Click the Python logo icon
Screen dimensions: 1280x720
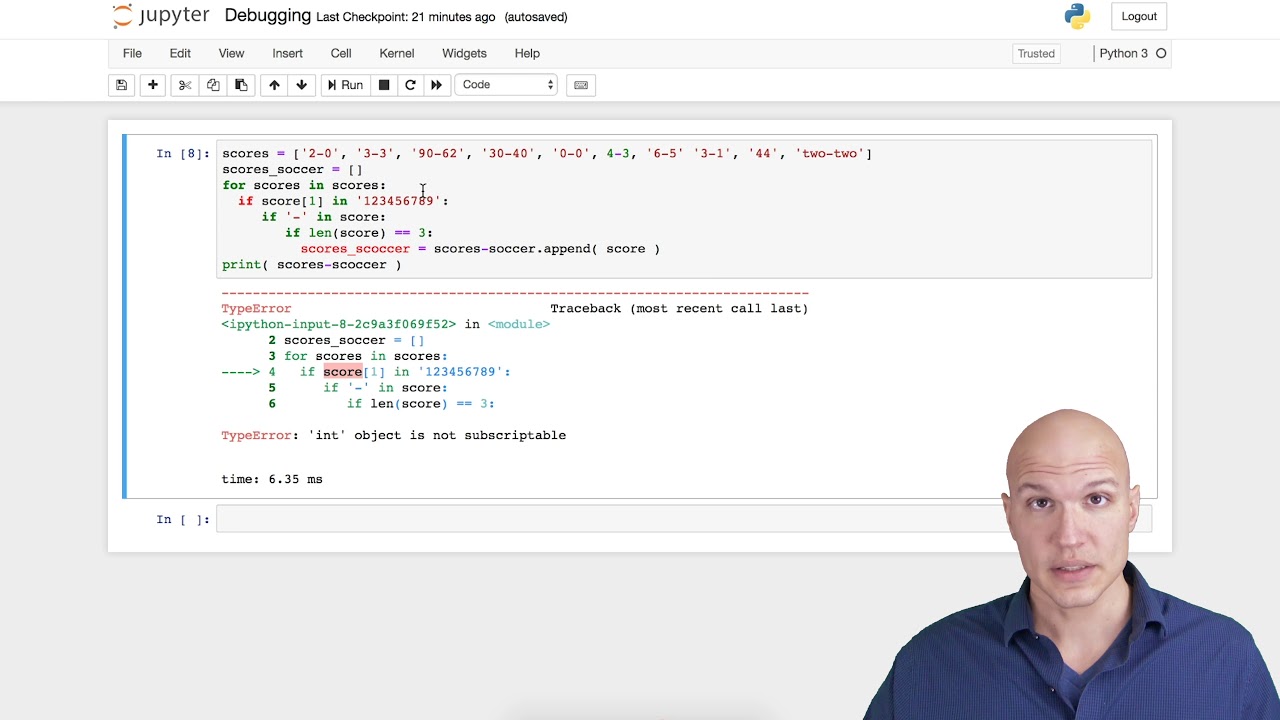click(x=1077, y=16)
